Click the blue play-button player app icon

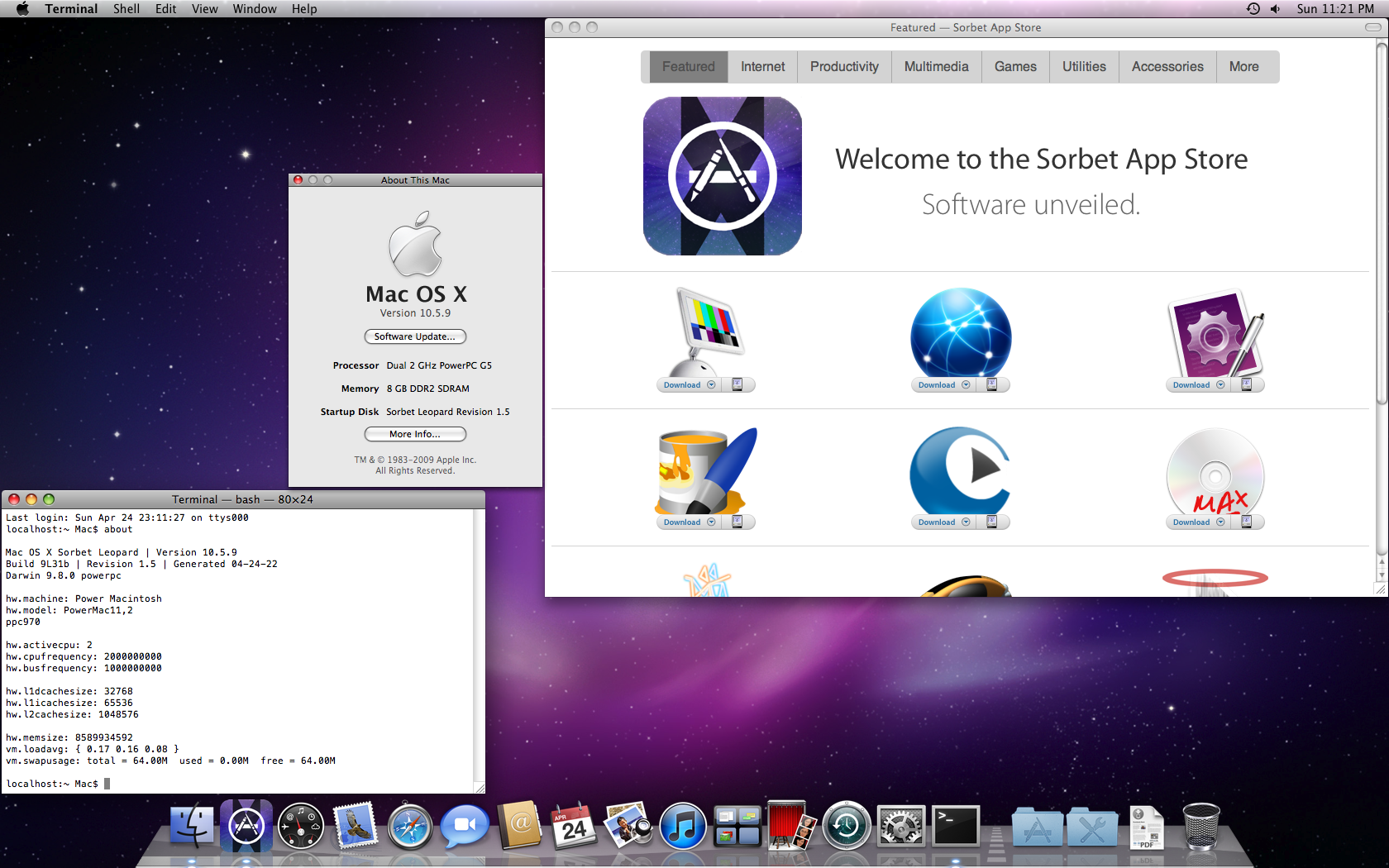(961, 470)
